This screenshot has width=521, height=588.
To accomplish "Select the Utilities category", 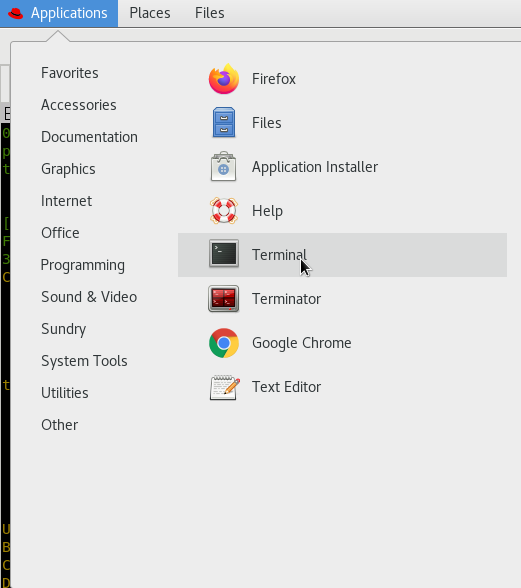I will (65, 393).
